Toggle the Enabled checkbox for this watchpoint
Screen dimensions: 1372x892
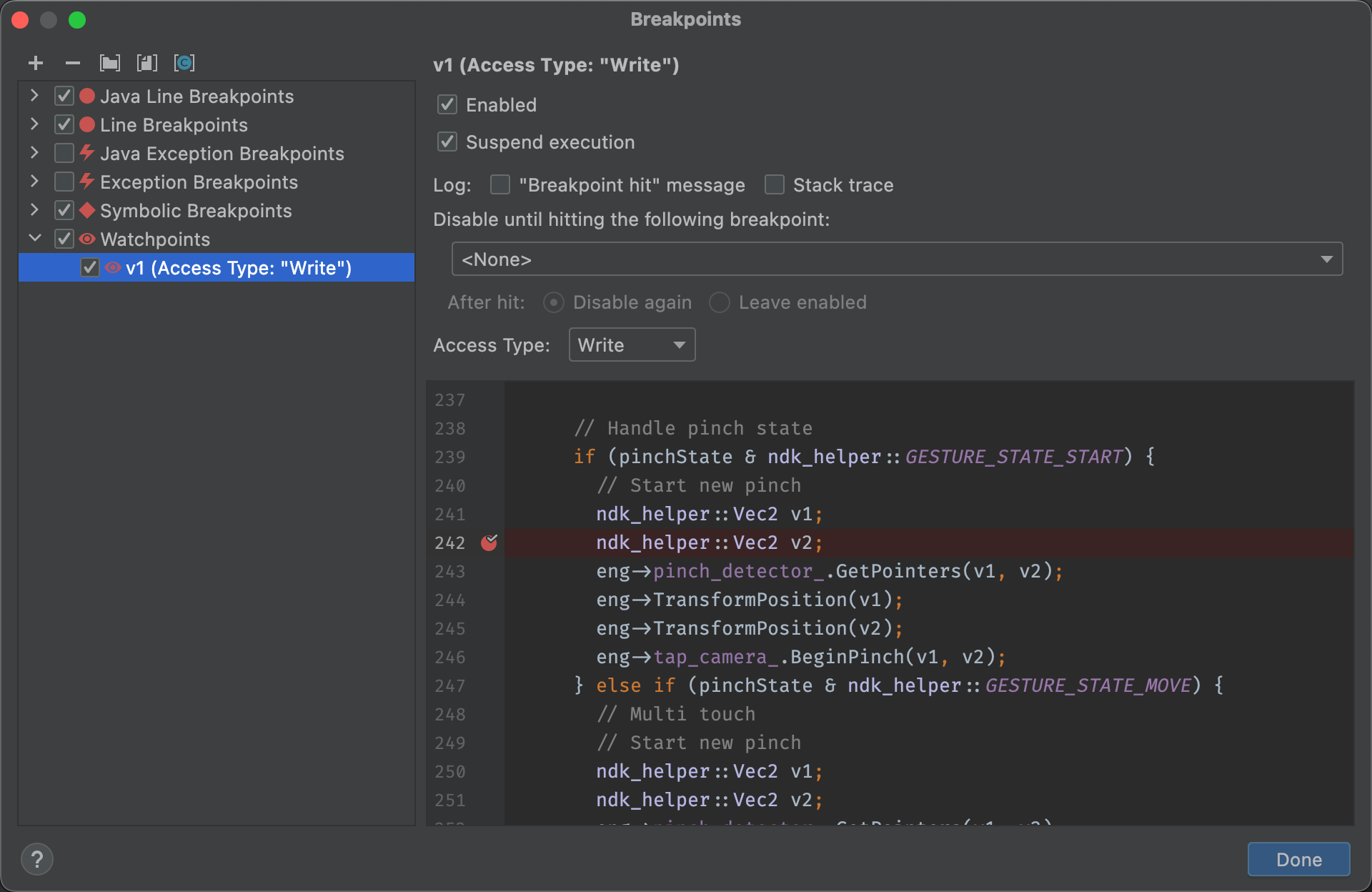447,105
